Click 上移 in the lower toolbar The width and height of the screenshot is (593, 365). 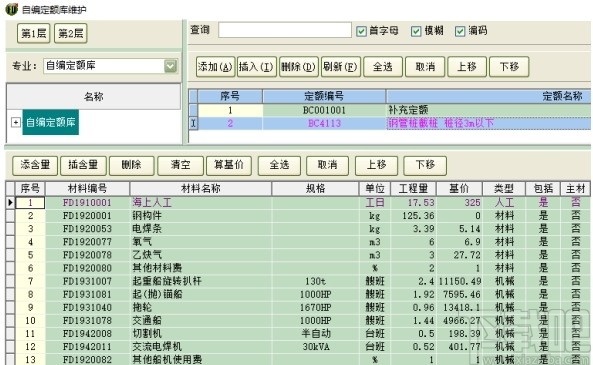[x=376, y=166]
